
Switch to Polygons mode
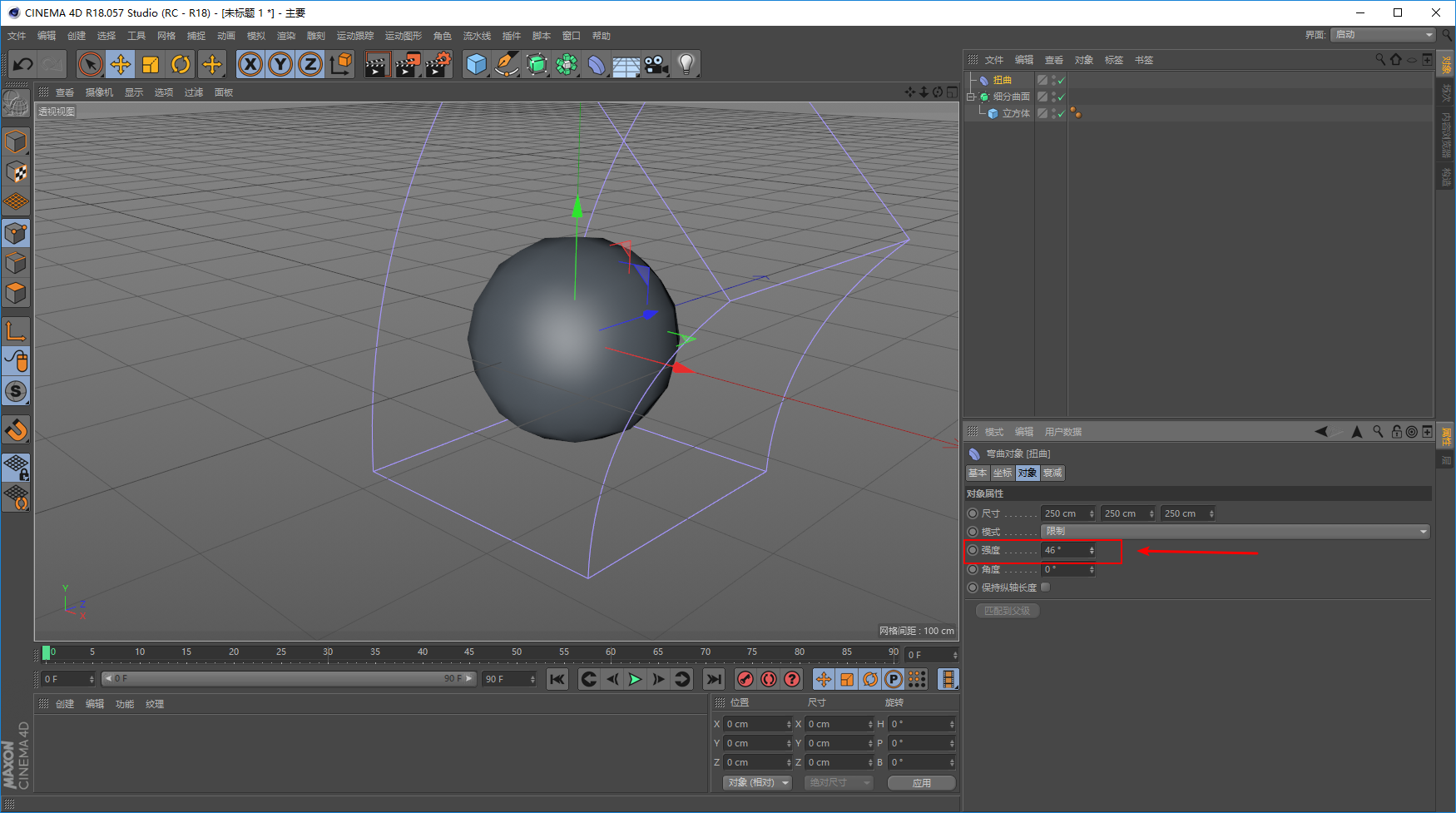(16, 294)
